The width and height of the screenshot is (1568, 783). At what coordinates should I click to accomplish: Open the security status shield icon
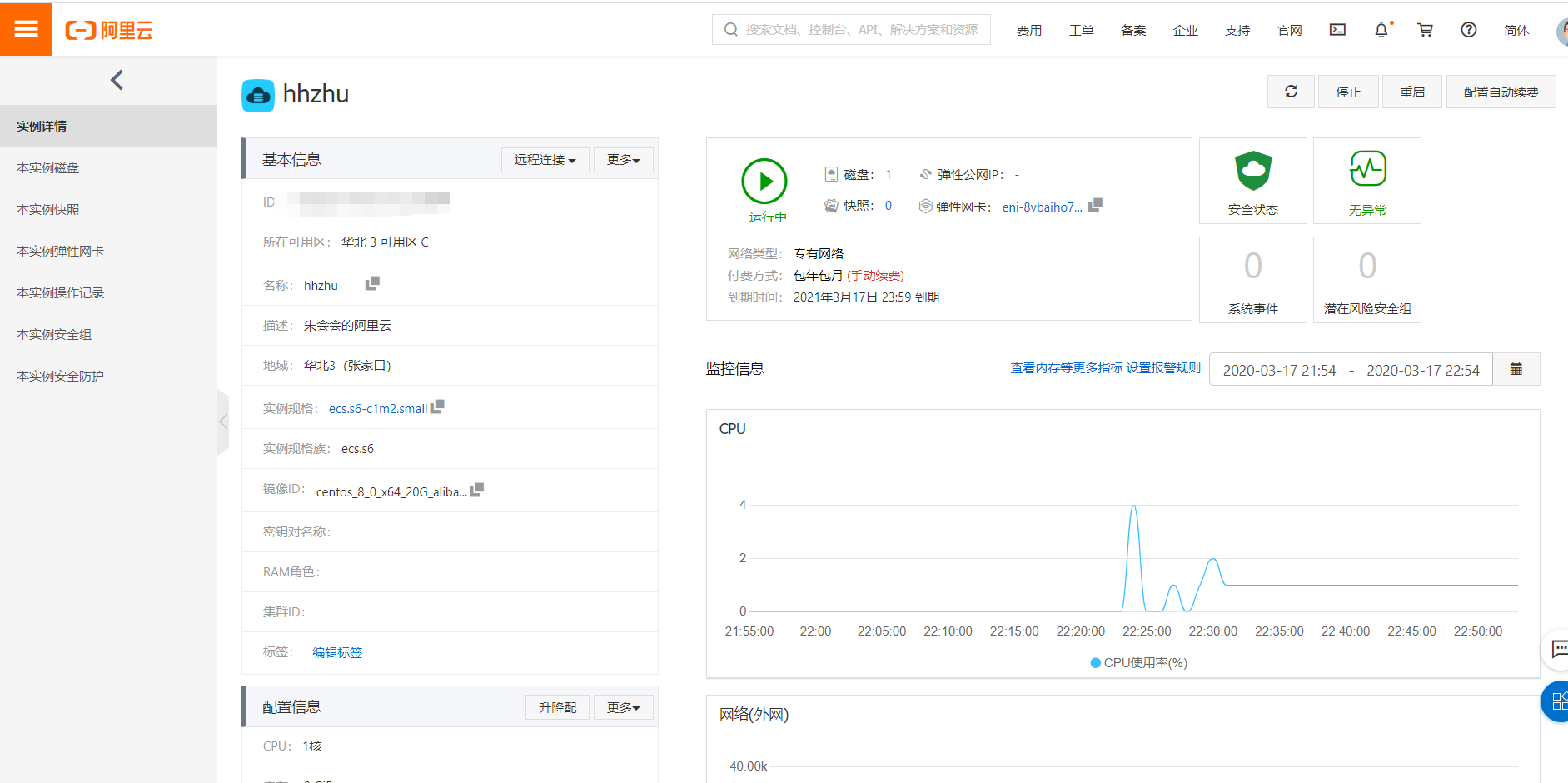click(x=1253, y=172)
